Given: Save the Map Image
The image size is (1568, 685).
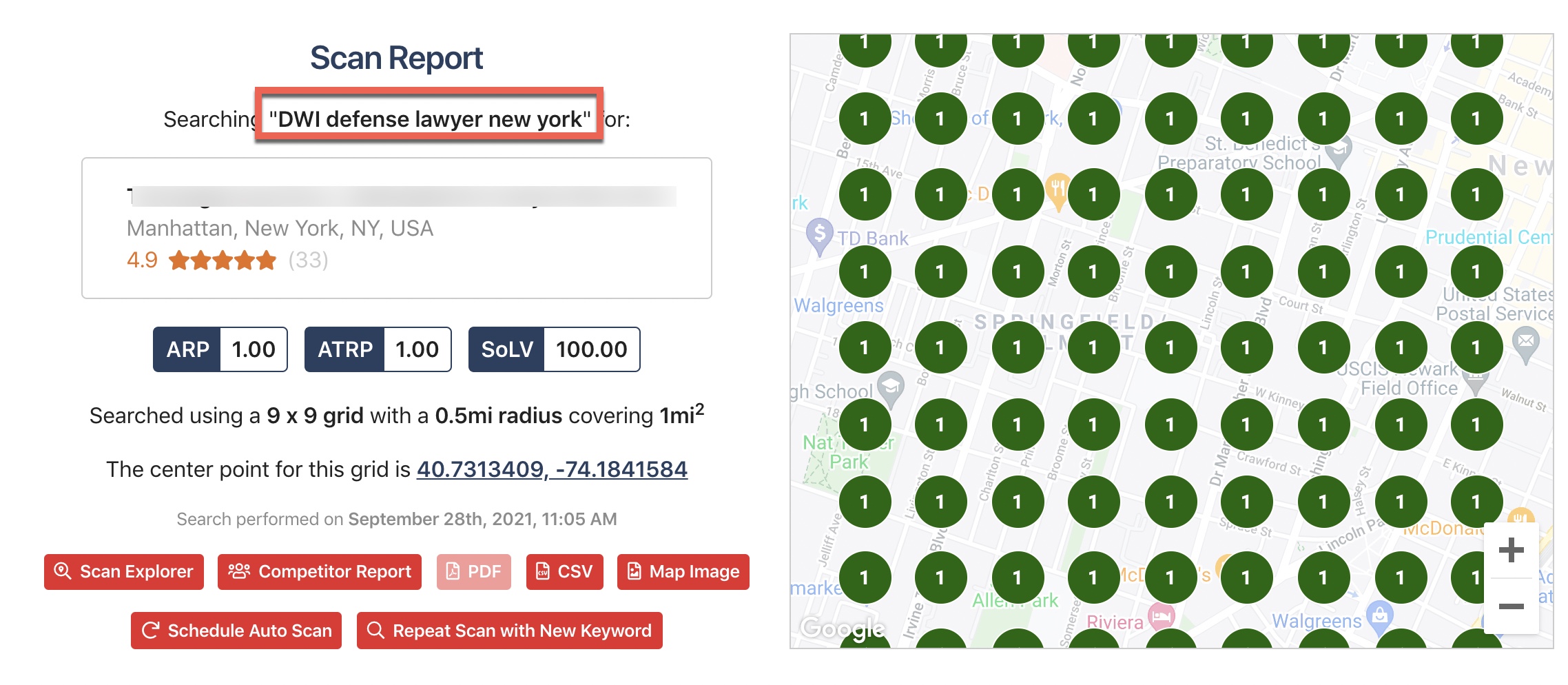Looking at the screenshot, I should [x=683, y=572].
